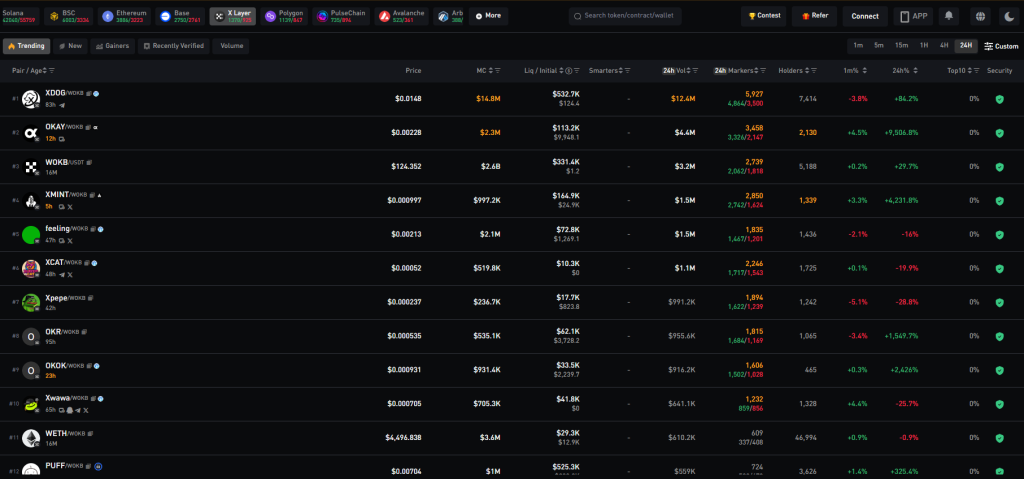Open Xwawa X (Twitter) icon
Image resolution: width=1024 pixels, height=479 pixels.
tap(86, 410)
